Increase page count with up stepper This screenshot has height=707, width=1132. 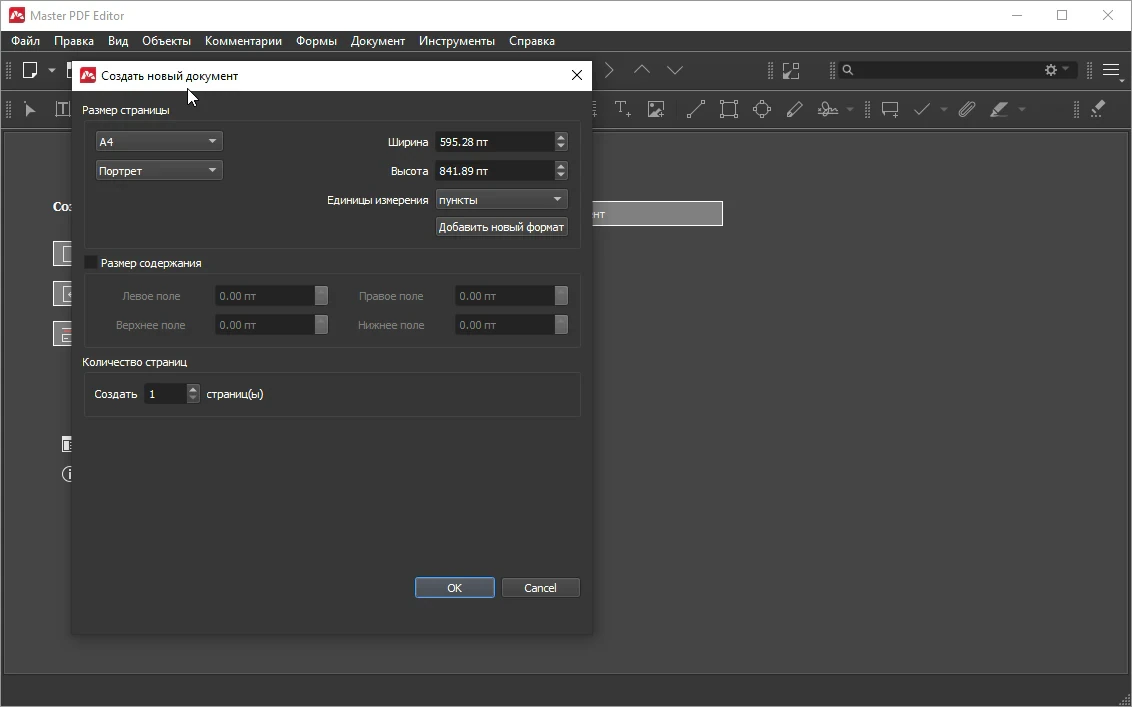193,389
